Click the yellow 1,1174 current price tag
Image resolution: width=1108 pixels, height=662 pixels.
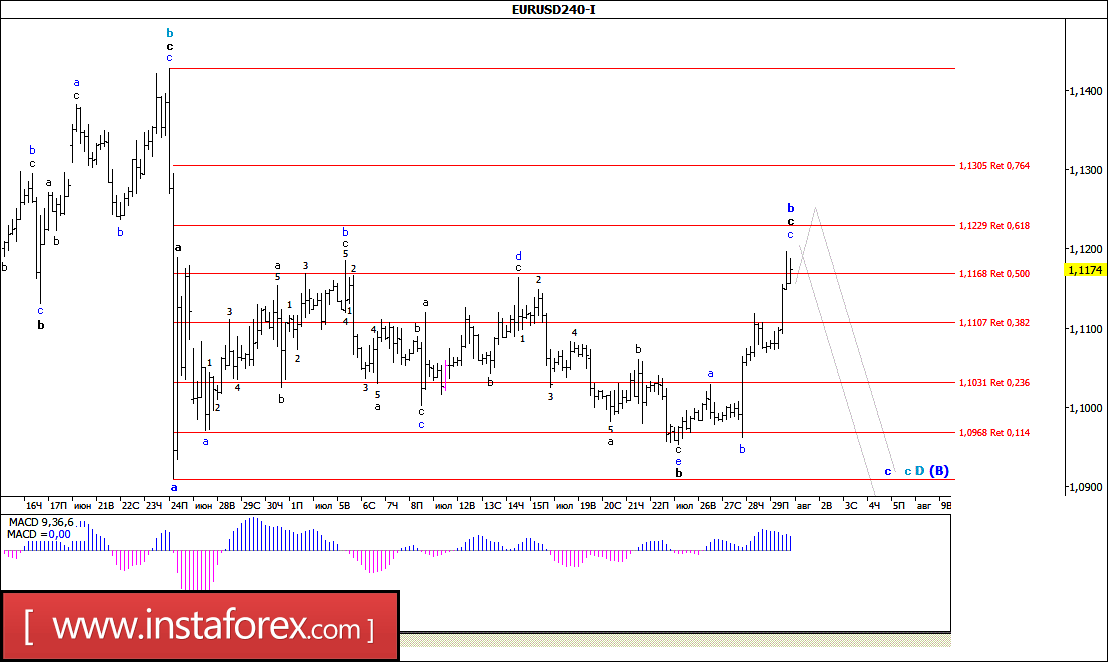(1085, 270)
